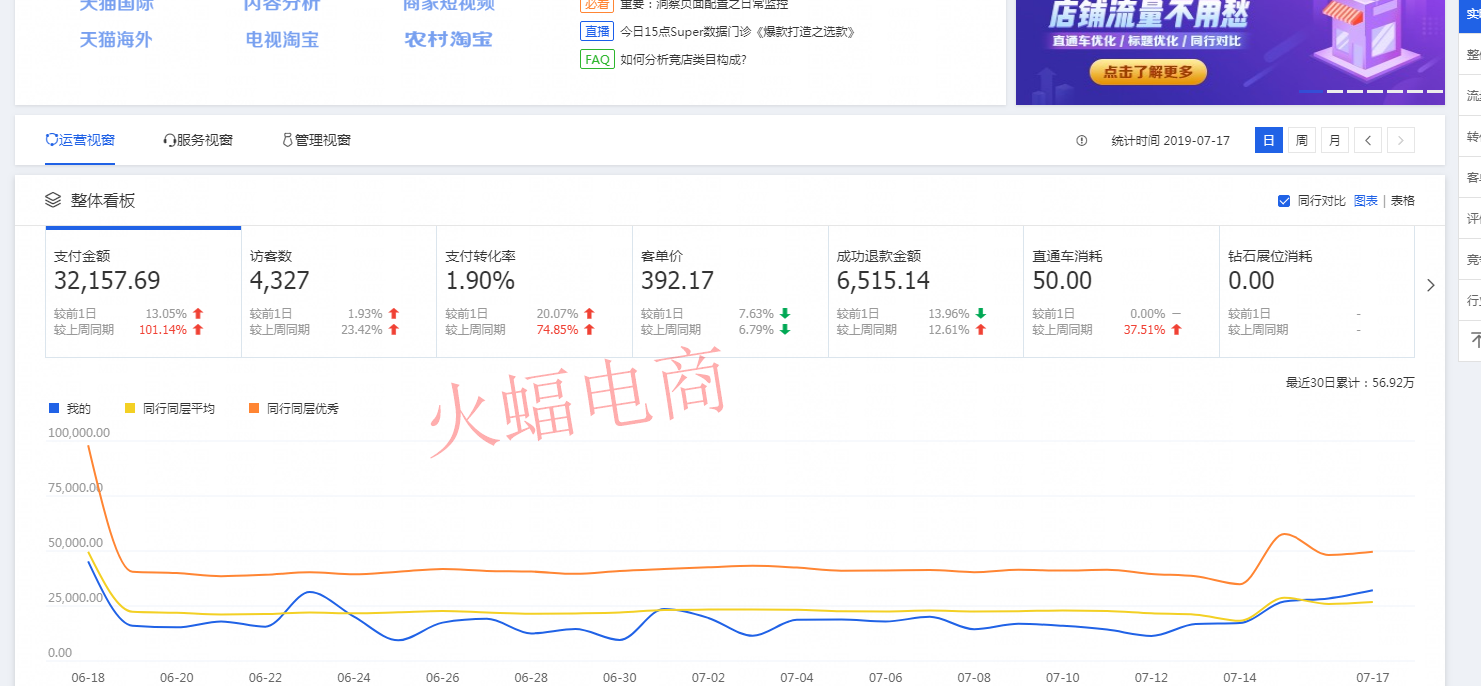
Task: Click the 4,327 visitor count value
Action: [280, 281]
